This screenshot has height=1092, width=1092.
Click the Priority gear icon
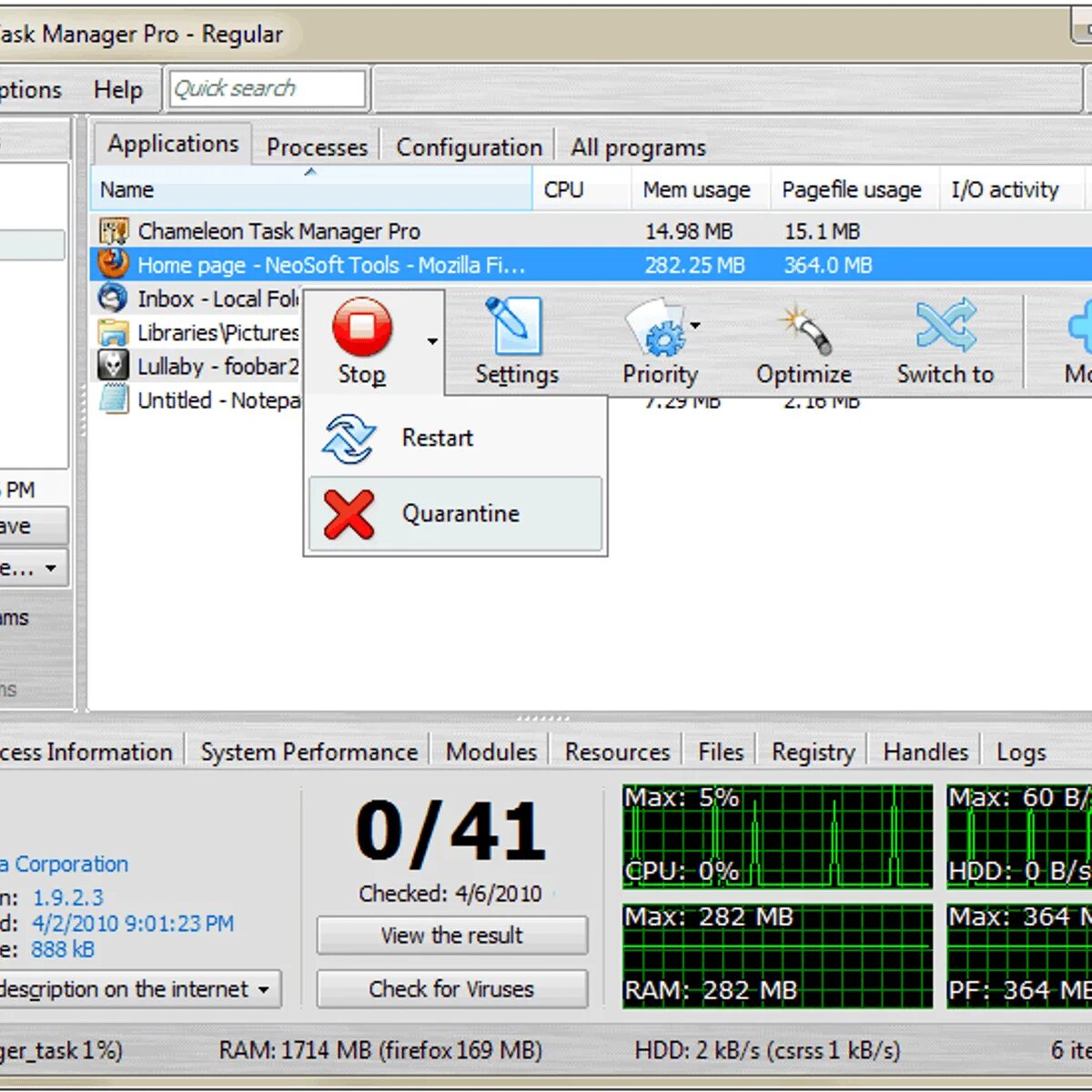pyautogui.click(x=660, y=329)
